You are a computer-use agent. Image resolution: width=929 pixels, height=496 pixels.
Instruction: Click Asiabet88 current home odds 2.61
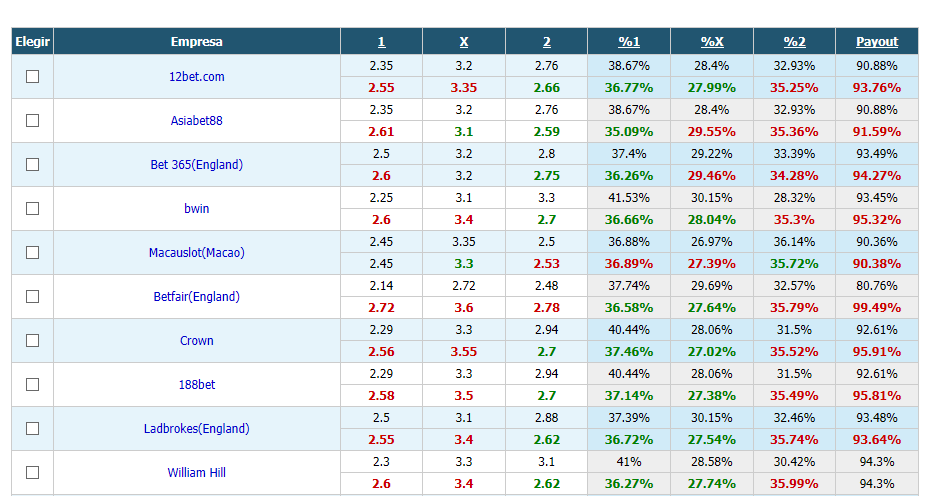click(381, 132)
